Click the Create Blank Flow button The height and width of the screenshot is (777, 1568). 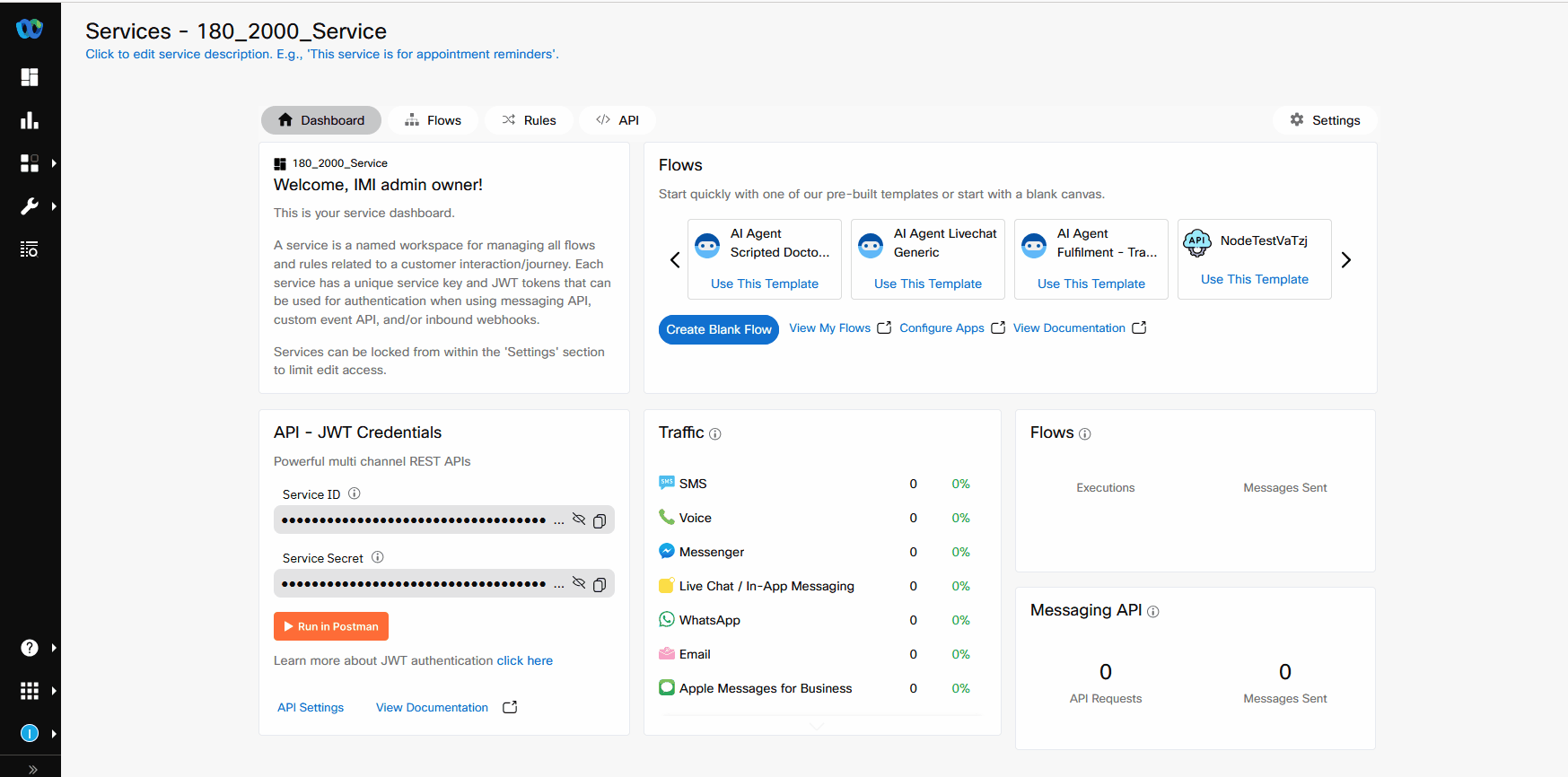point(718,329)
